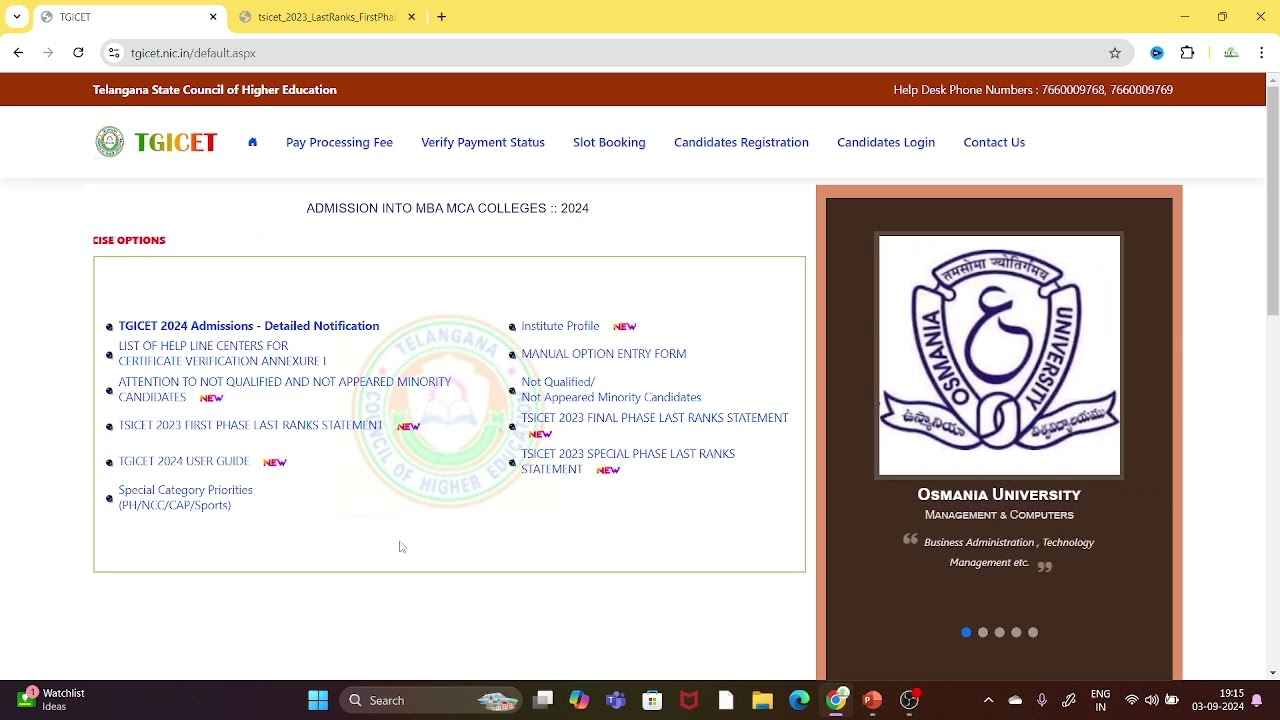Open the clock and date panel
Screen dimensions: 1280x720
coord(1217,700)
